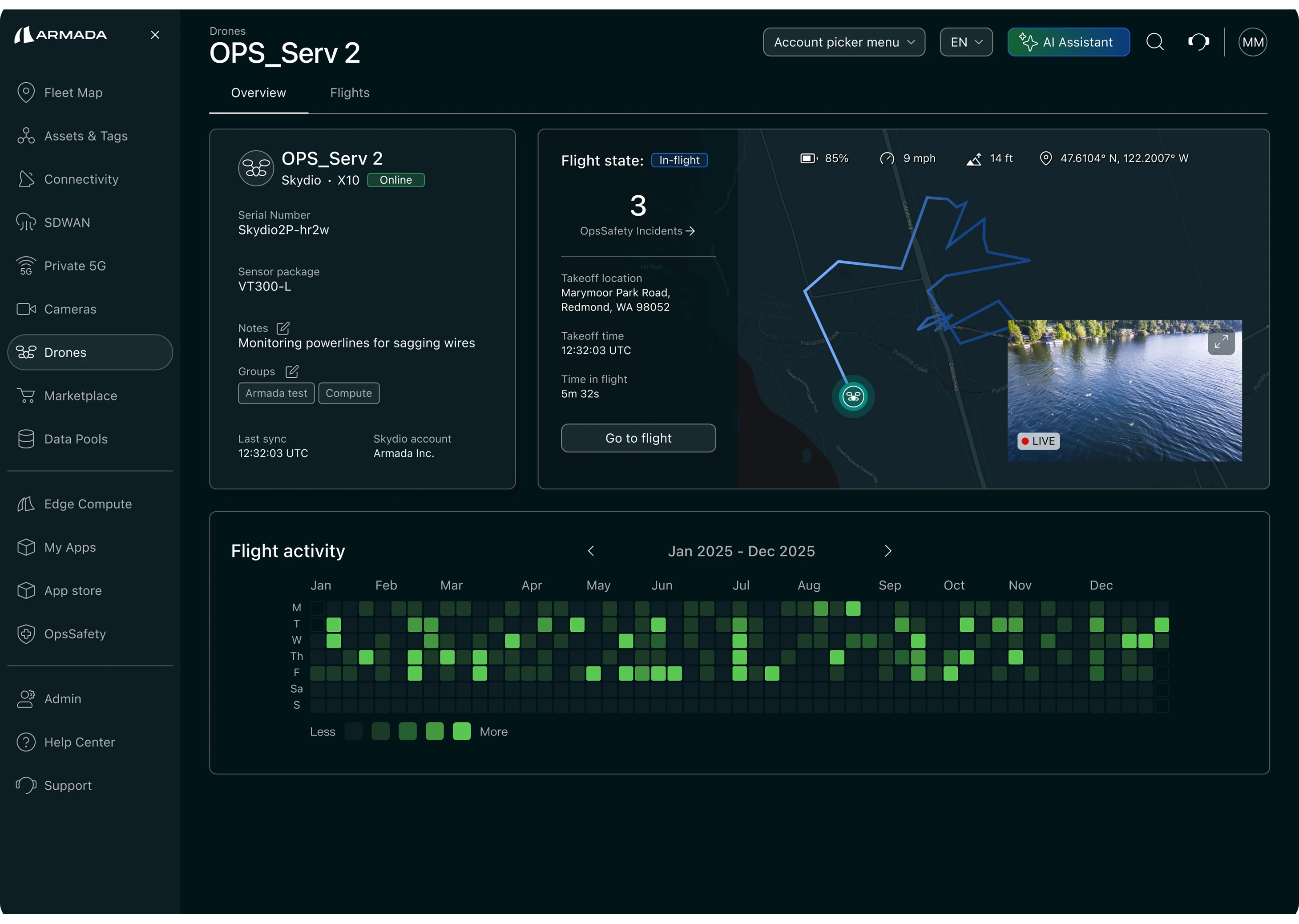Open the Account picker menu dropdown
Image resolution: width=1299 pixels, height=924 pixels.
(x=844, y=42)
